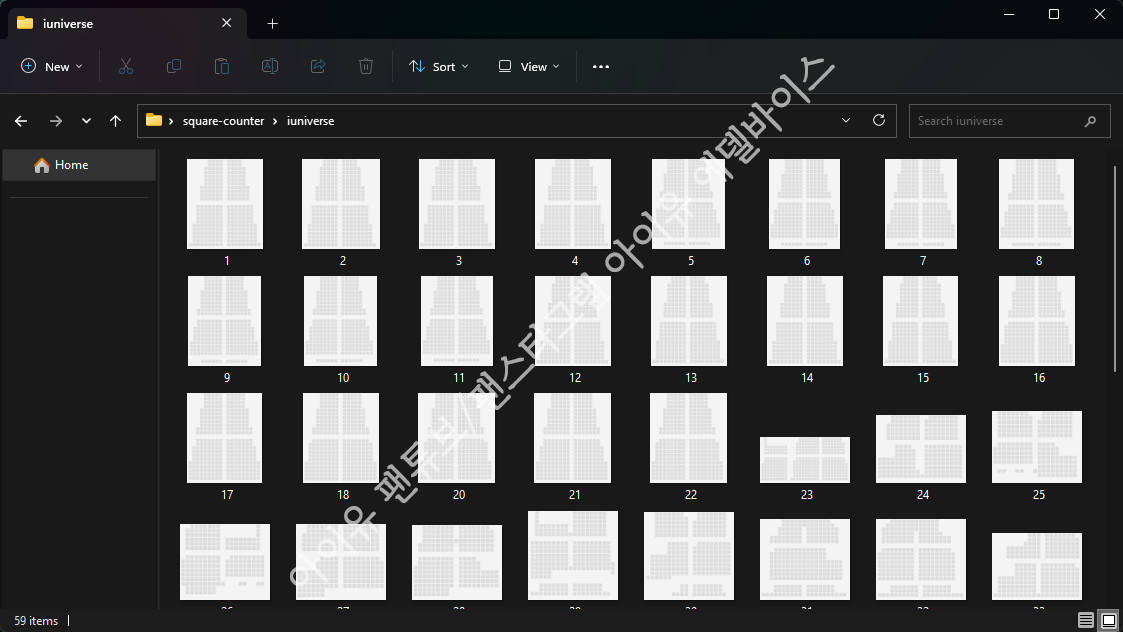Select thumbnail of file 16
The image size is (1123, 632).
[1037, 321]
